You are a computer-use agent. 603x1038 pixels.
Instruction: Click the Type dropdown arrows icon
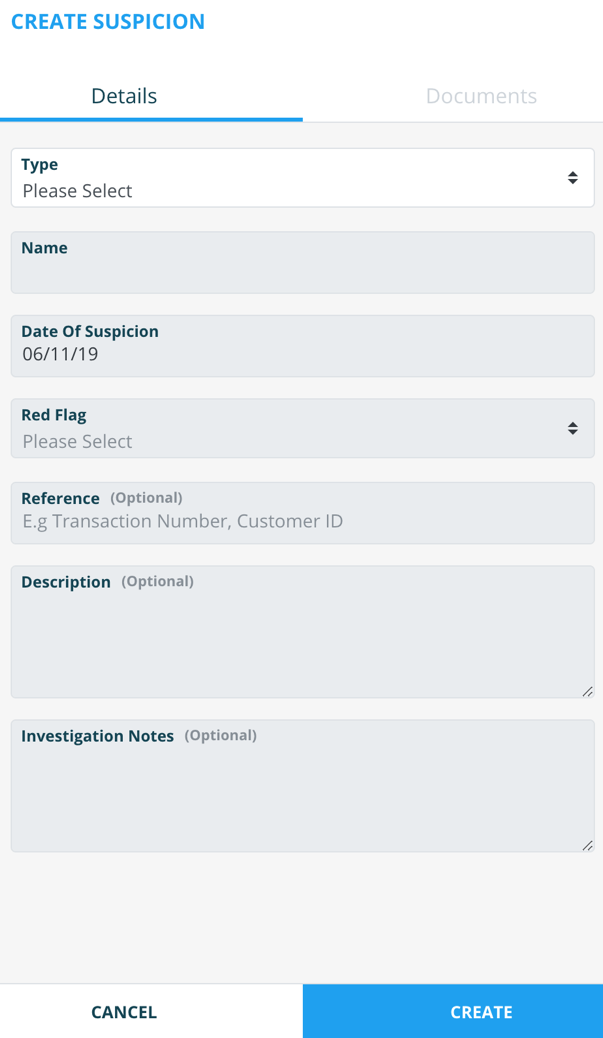tap(572, 178)
